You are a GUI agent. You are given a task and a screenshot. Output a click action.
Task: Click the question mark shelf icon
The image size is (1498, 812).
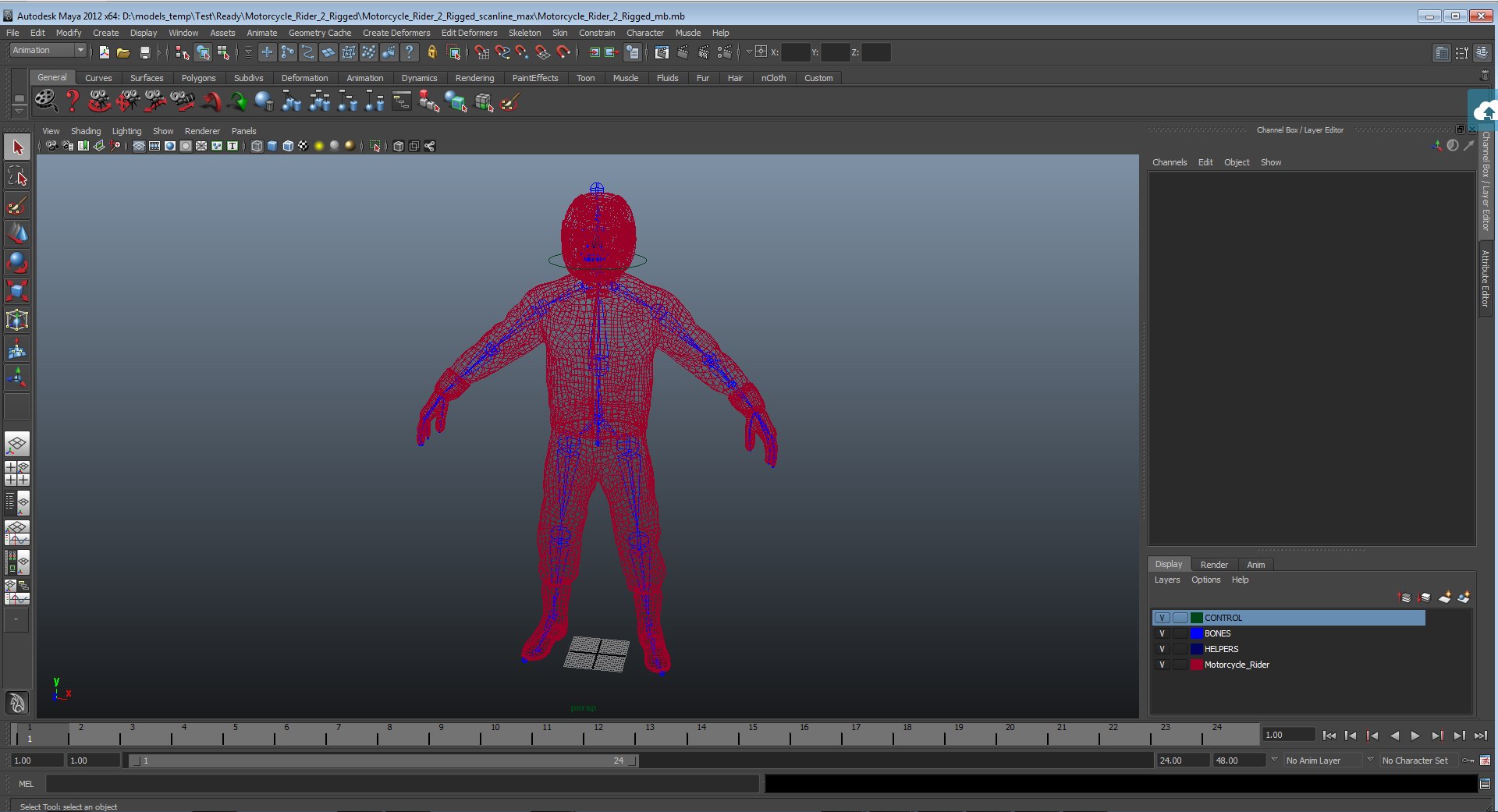pyautogui.click(x=73, y=101)
